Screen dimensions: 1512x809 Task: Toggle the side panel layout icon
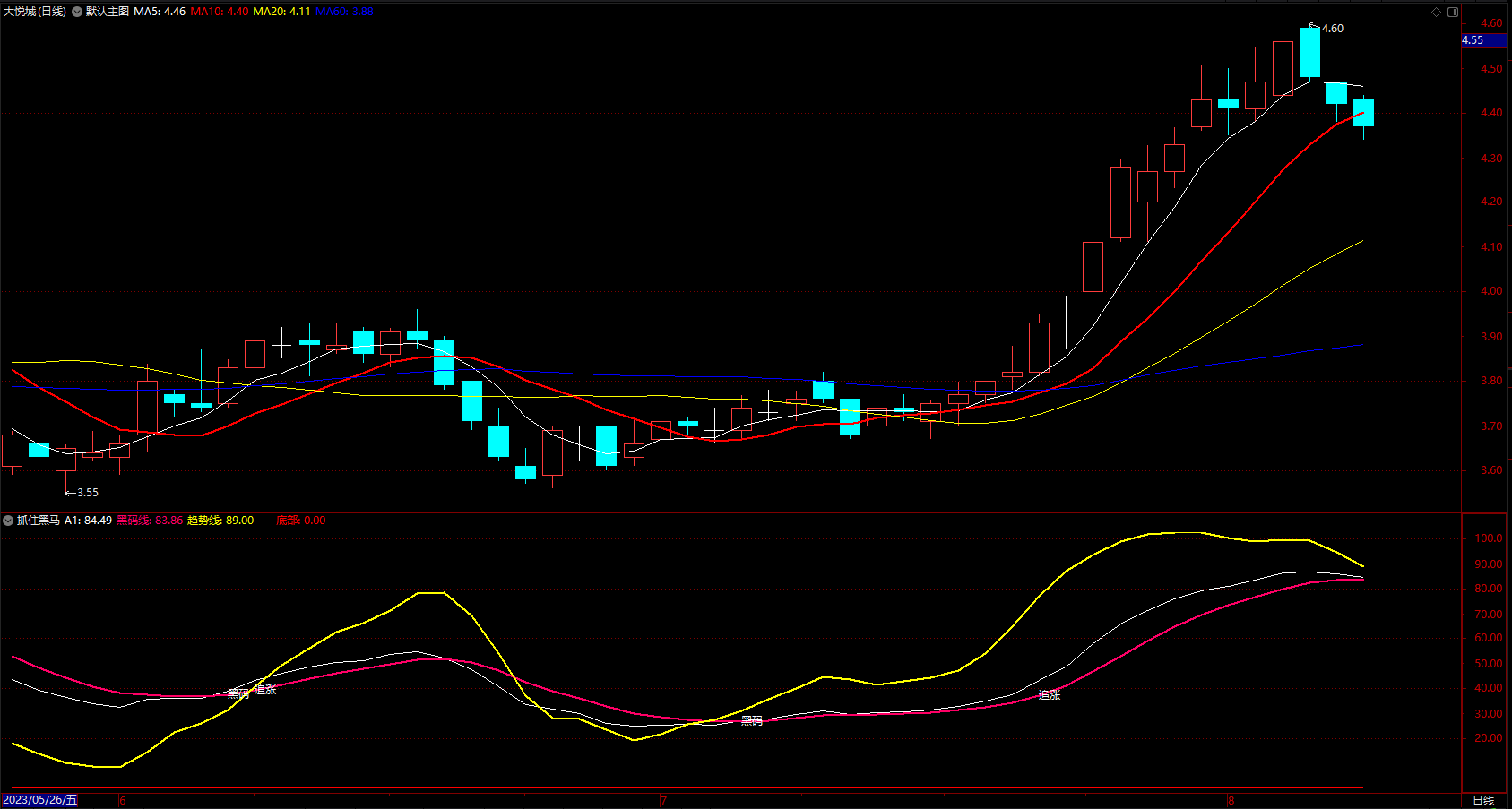point(1453,12)
